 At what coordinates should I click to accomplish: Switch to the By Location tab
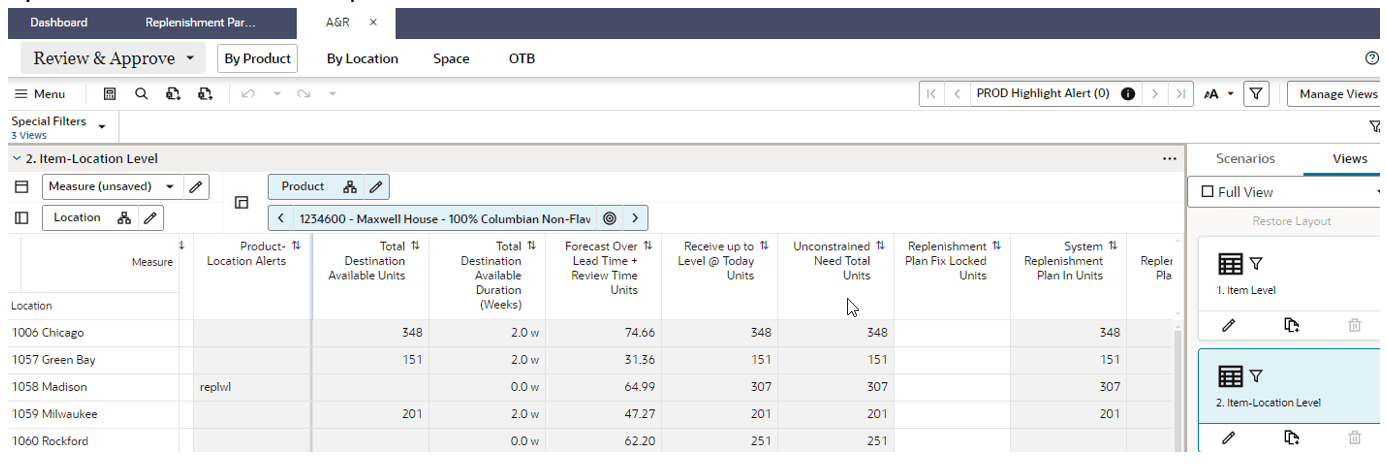(362, 58)
